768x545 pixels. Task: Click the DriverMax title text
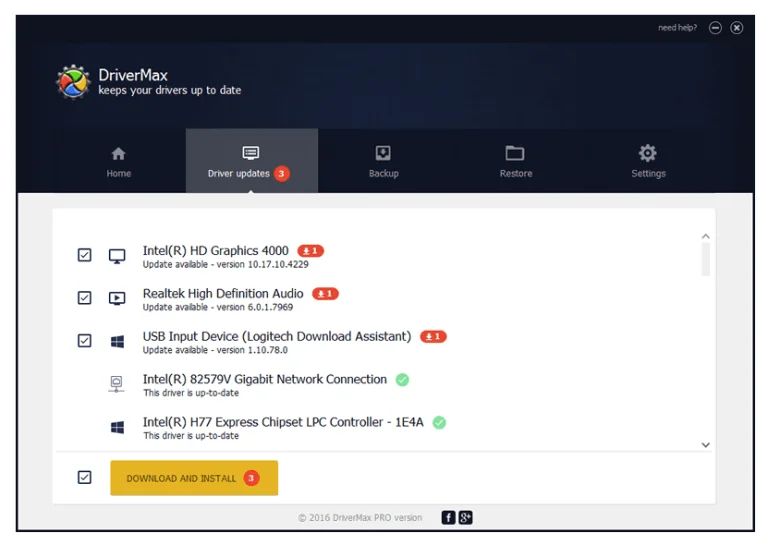pos(133,75)
